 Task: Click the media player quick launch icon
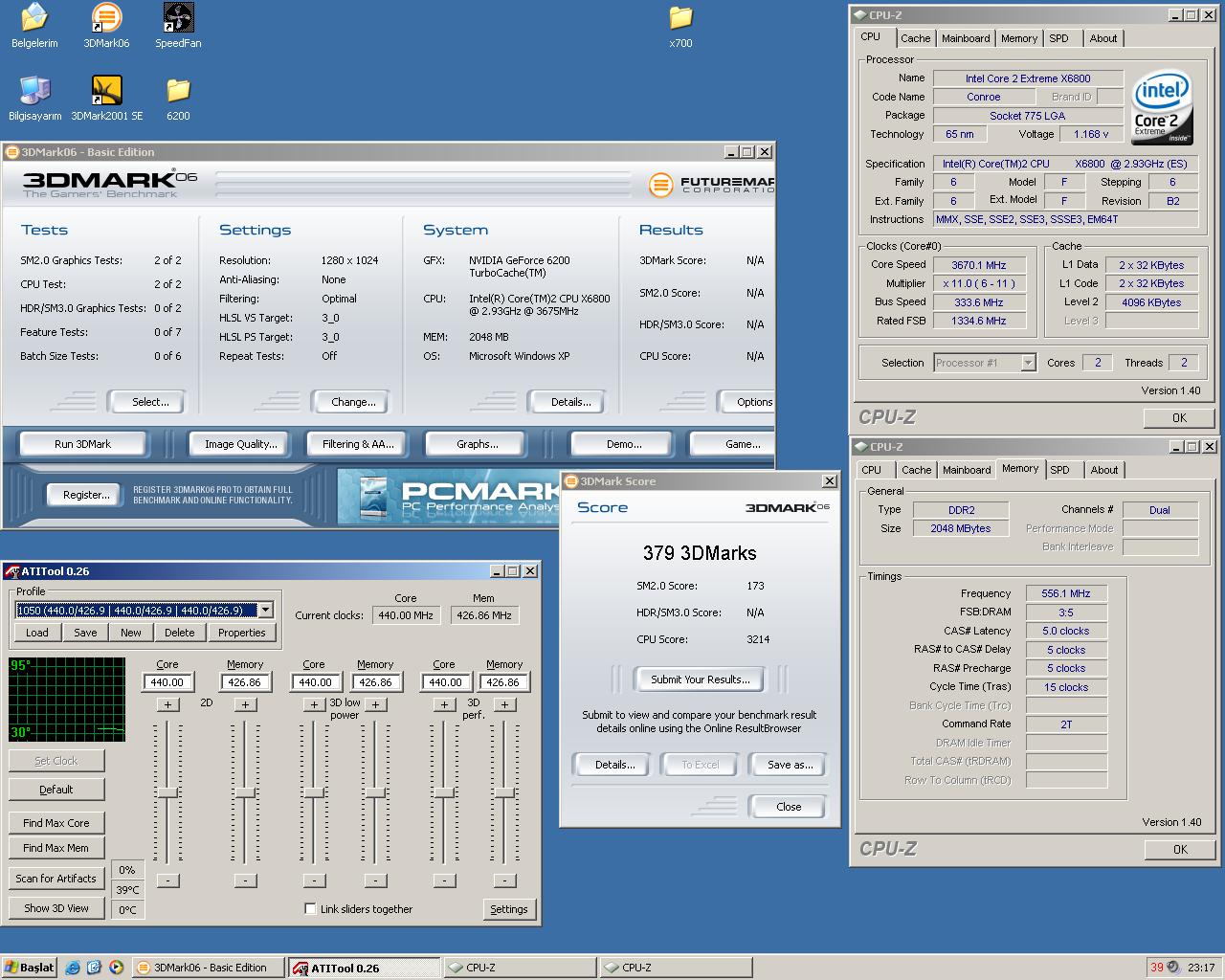(116, 968)
